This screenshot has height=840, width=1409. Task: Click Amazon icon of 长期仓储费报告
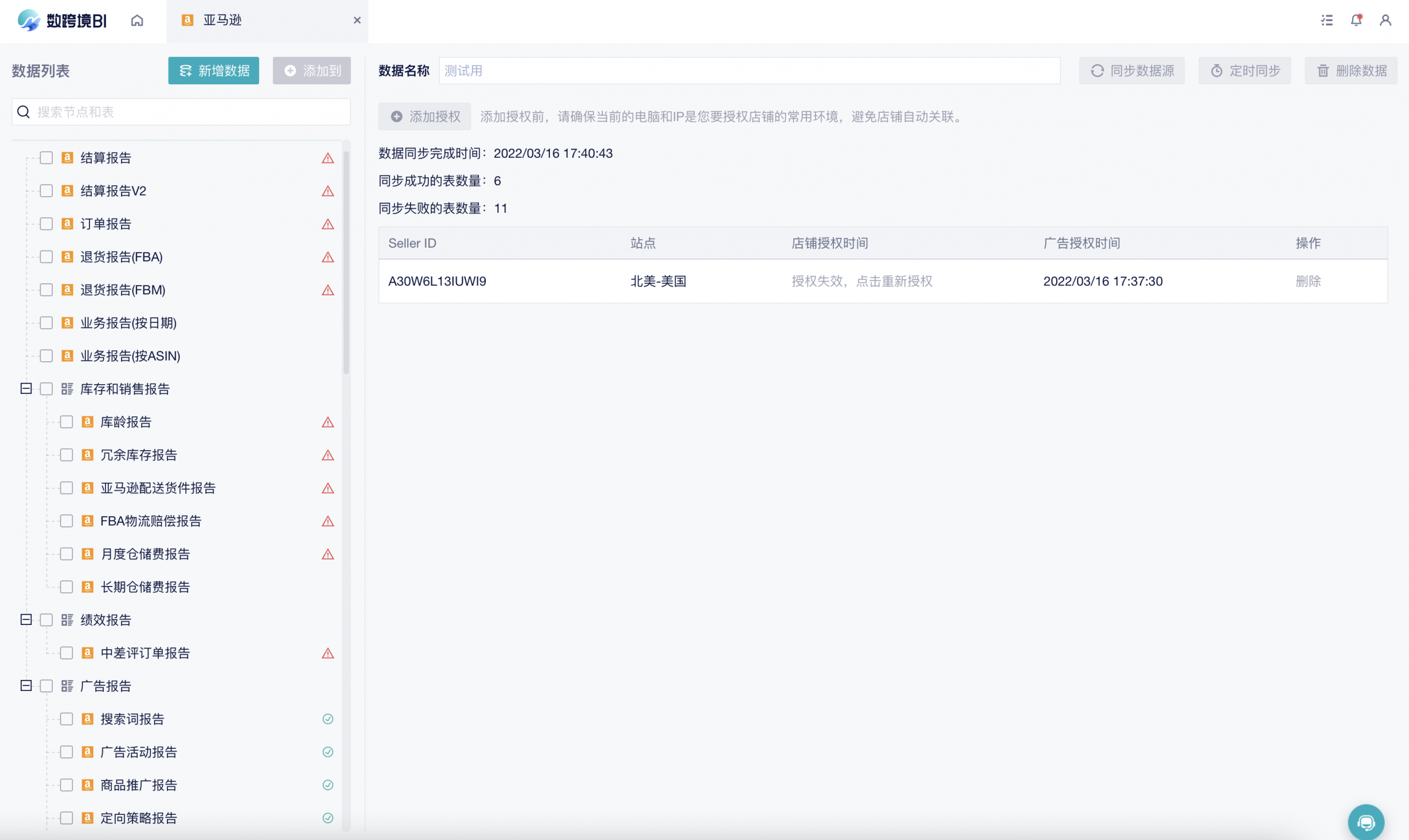[87, 587]
